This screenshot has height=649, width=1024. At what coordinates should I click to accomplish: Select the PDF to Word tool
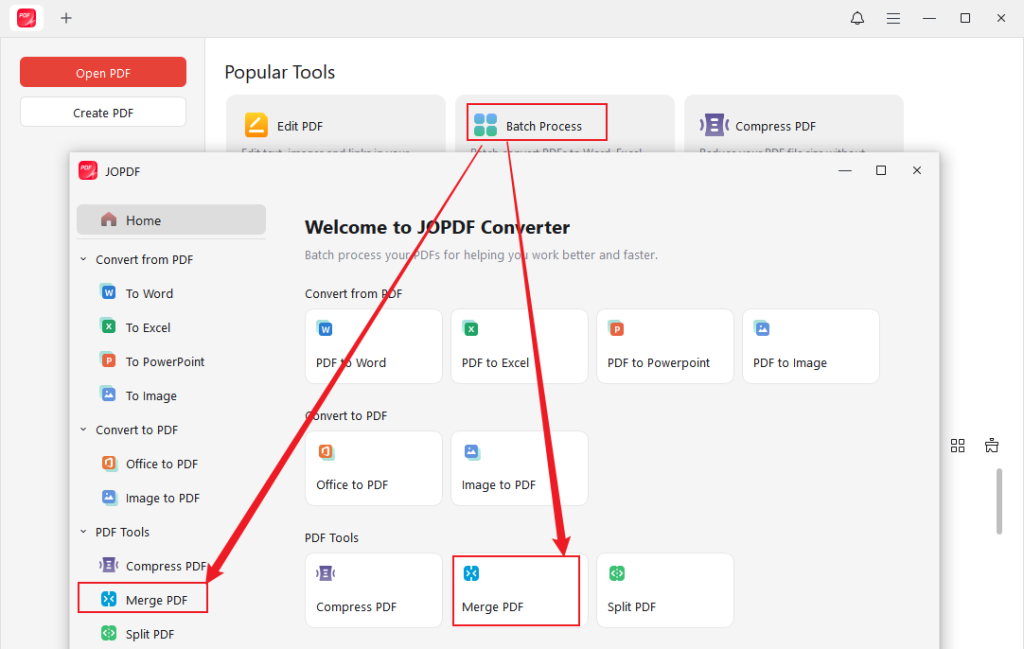[x=373, y=346]
